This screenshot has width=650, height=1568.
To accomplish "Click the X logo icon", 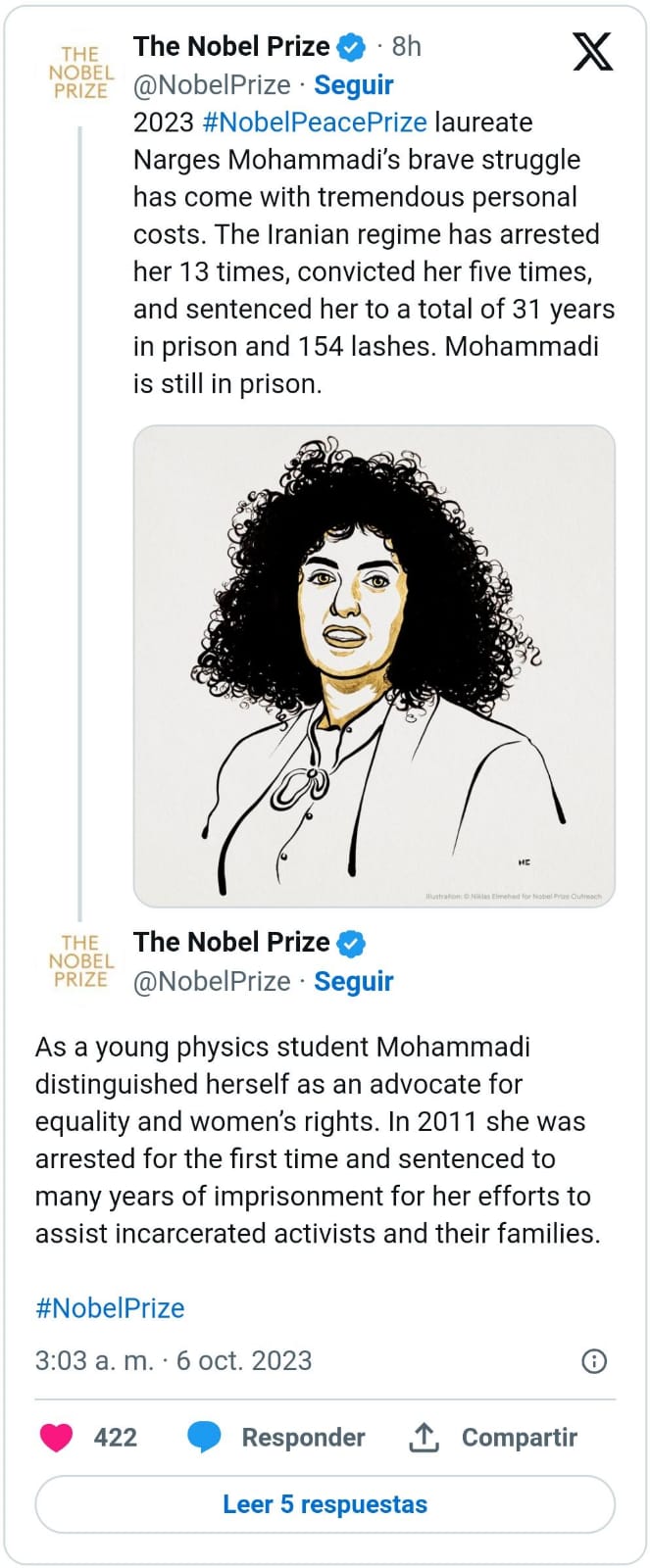I will (x=593, y=51).
